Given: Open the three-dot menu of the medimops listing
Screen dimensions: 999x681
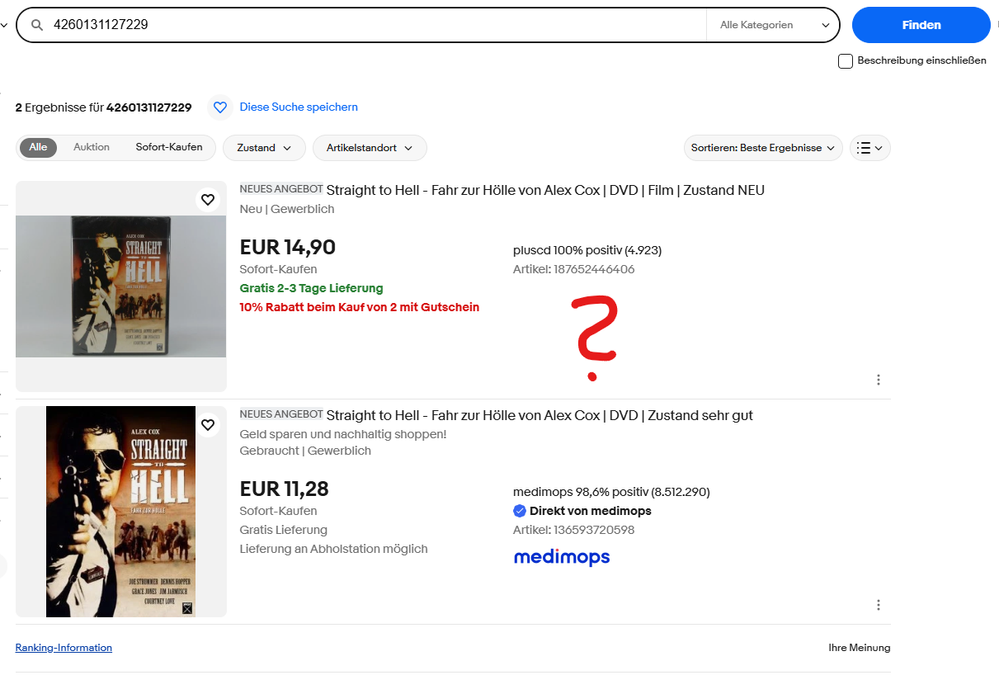Looking at the screenshot, I should (x=878, y=604).
